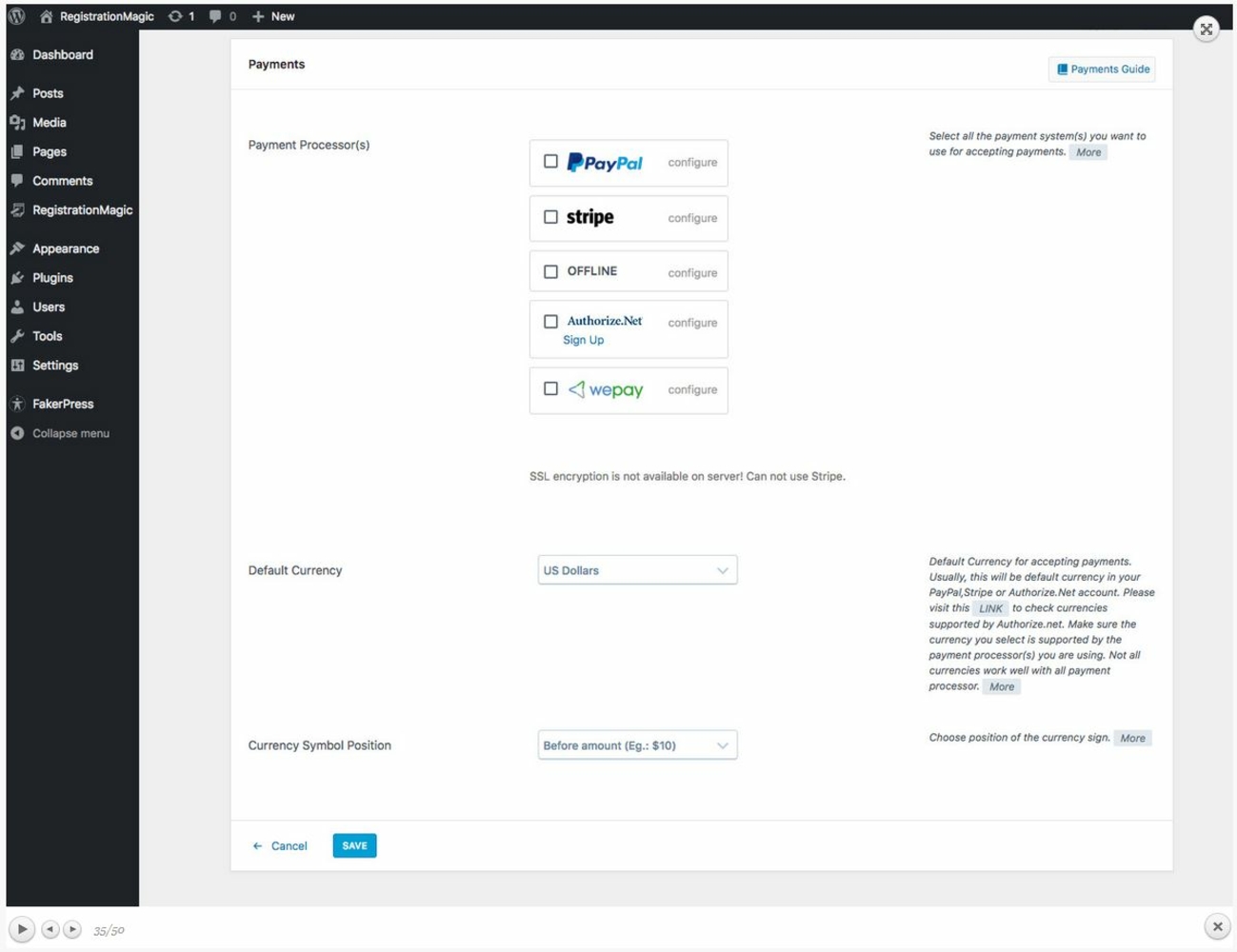1237x952 pixels.
Task: Click the fullscreen expand icon
Action: (x=1206, y=29)
